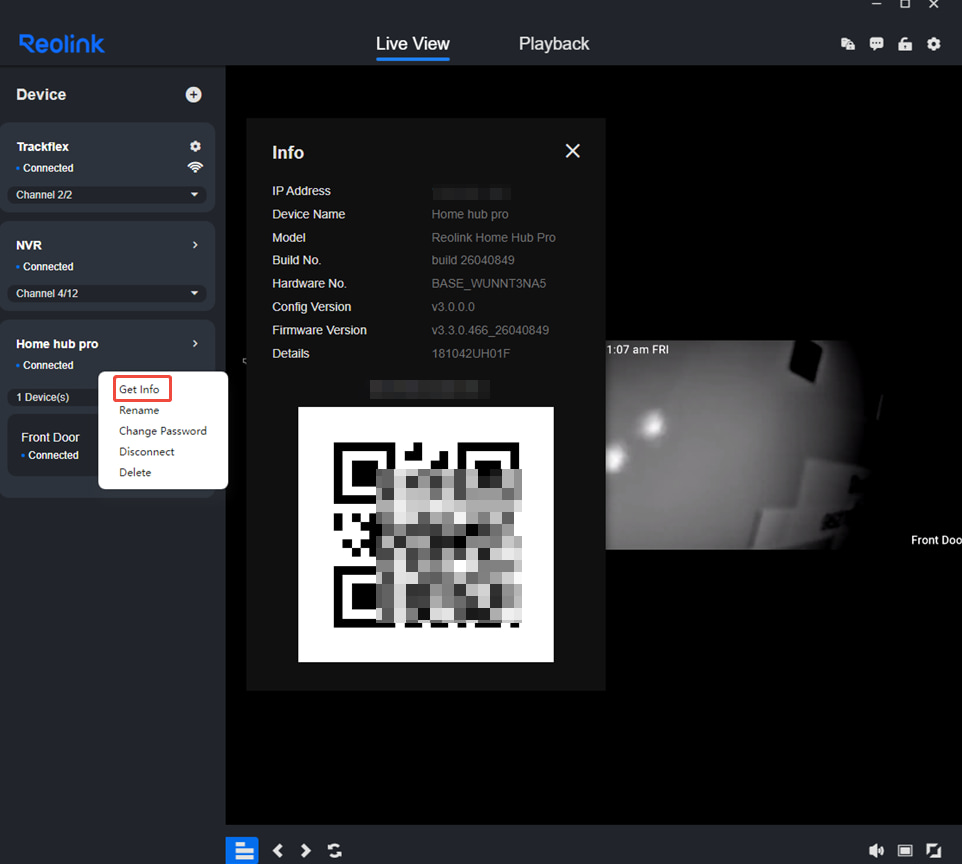The height and width of the screenshot is (864, 962).
Task: Expand NVR Channel 4/12 dropdown
Action: coord(107,293)
